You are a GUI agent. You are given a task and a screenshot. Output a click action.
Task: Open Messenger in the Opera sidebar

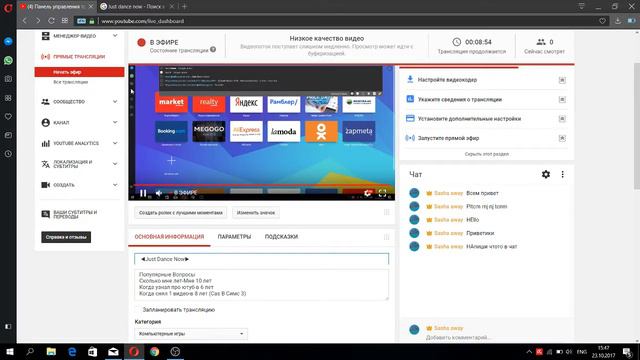8,42
